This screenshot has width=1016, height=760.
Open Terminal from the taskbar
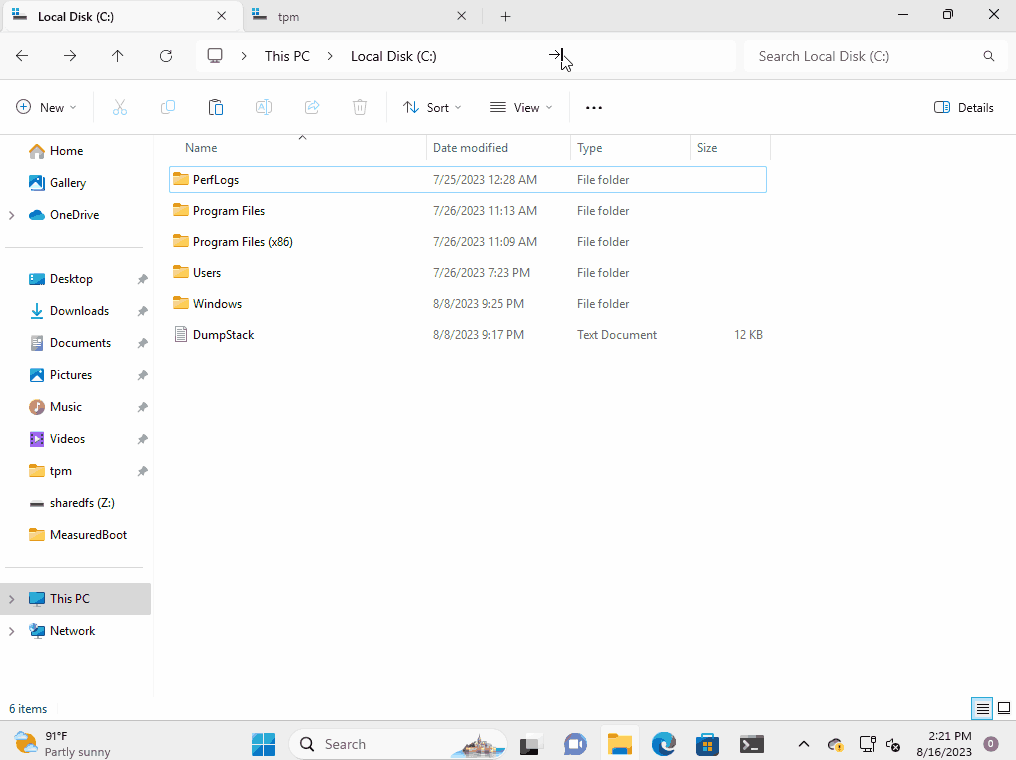[x=752, y=744]
